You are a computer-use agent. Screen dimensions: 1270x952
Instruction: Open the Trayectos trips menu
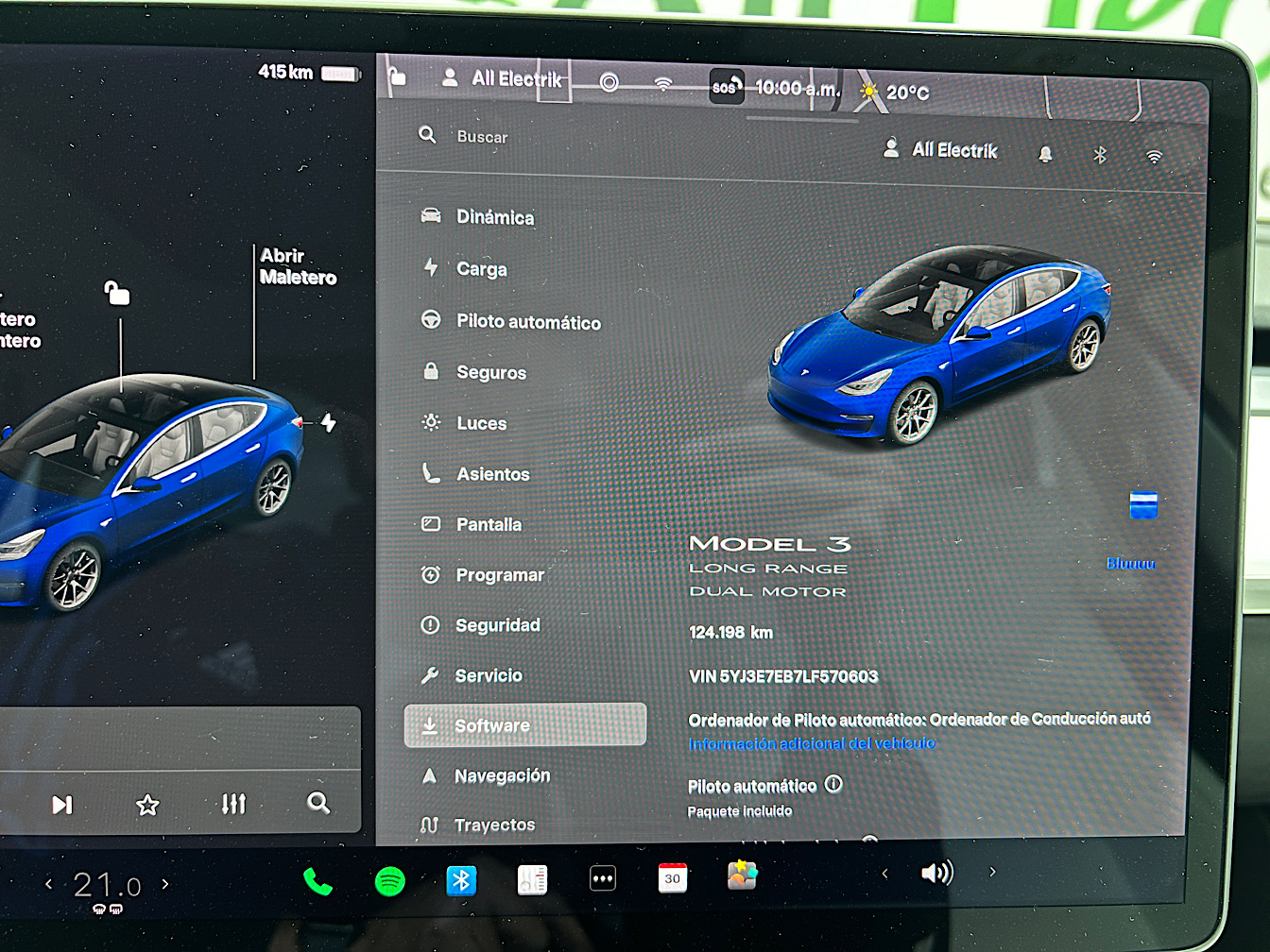pos(477,824)
